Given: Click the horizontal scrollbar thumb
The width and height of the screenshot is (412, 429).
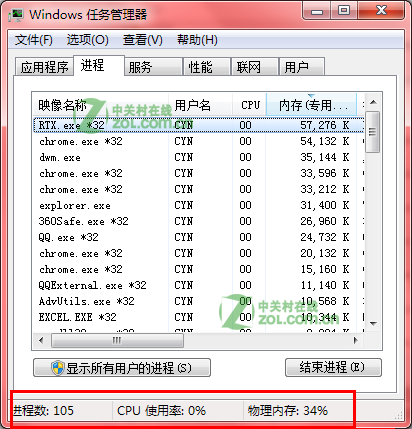Looking at the screenshot, I should [x=117, y=340].
